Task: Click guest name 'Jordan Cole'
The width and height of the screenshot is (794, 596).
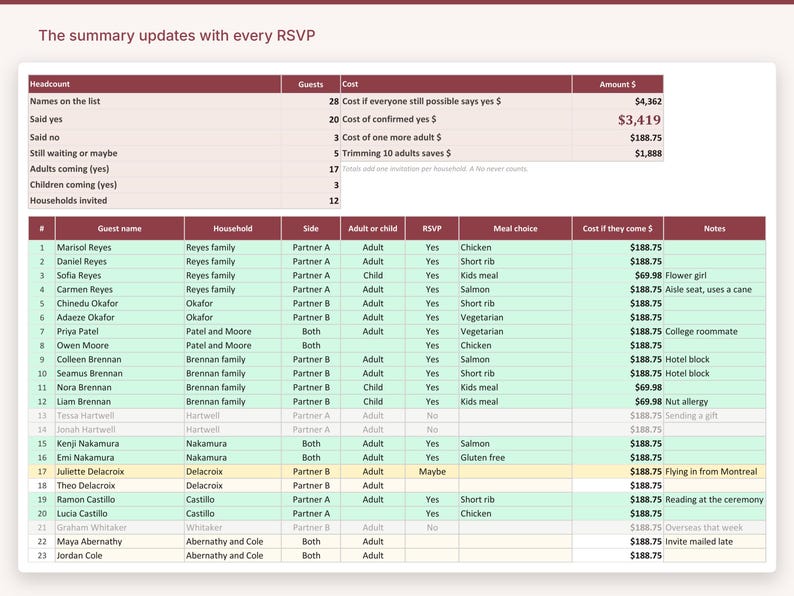Action: 80,555
